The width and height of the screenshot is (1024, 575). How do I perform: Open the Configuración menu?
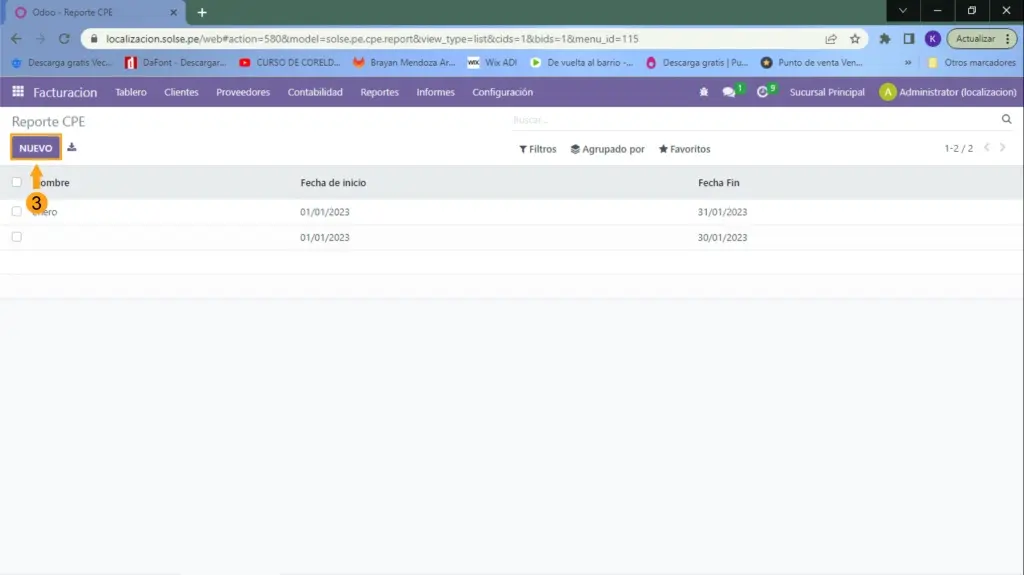[x=502, y=92]
